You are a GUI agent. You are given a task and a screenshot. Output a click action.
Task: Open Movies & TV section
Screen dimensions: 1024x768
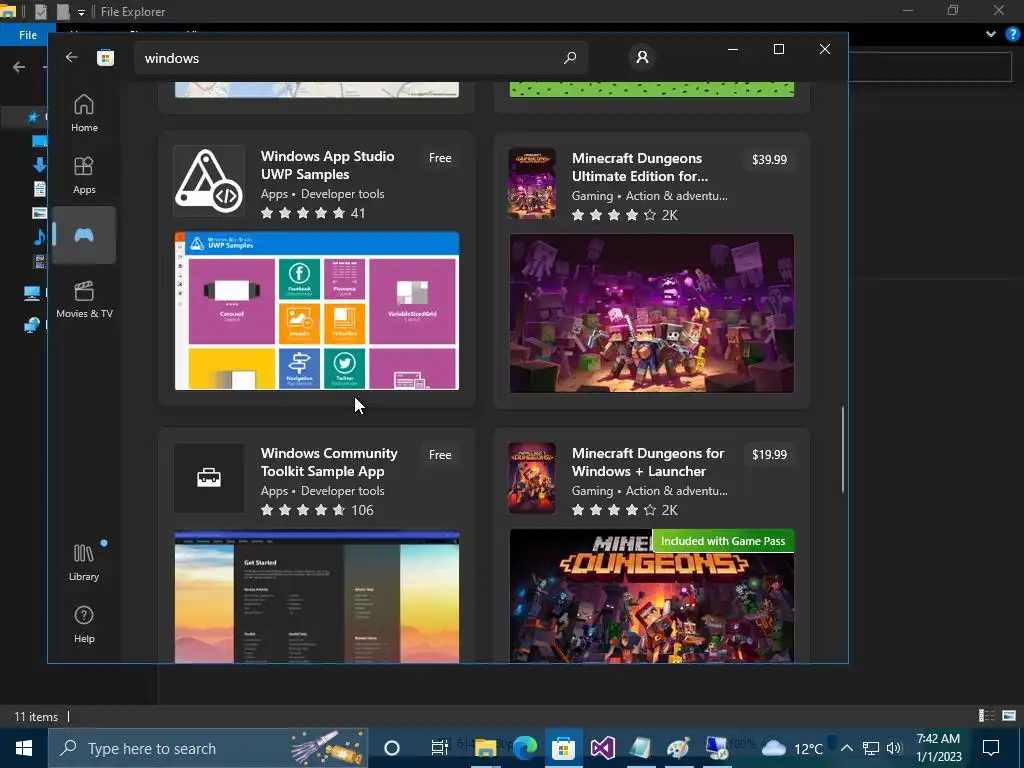point(84,299)
